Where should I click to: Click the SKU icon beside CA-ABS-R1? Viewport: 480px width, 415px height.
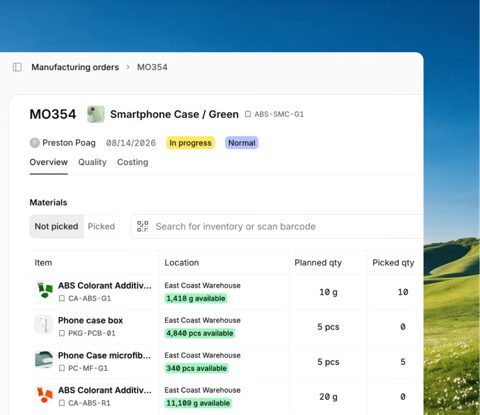point(62,403)
